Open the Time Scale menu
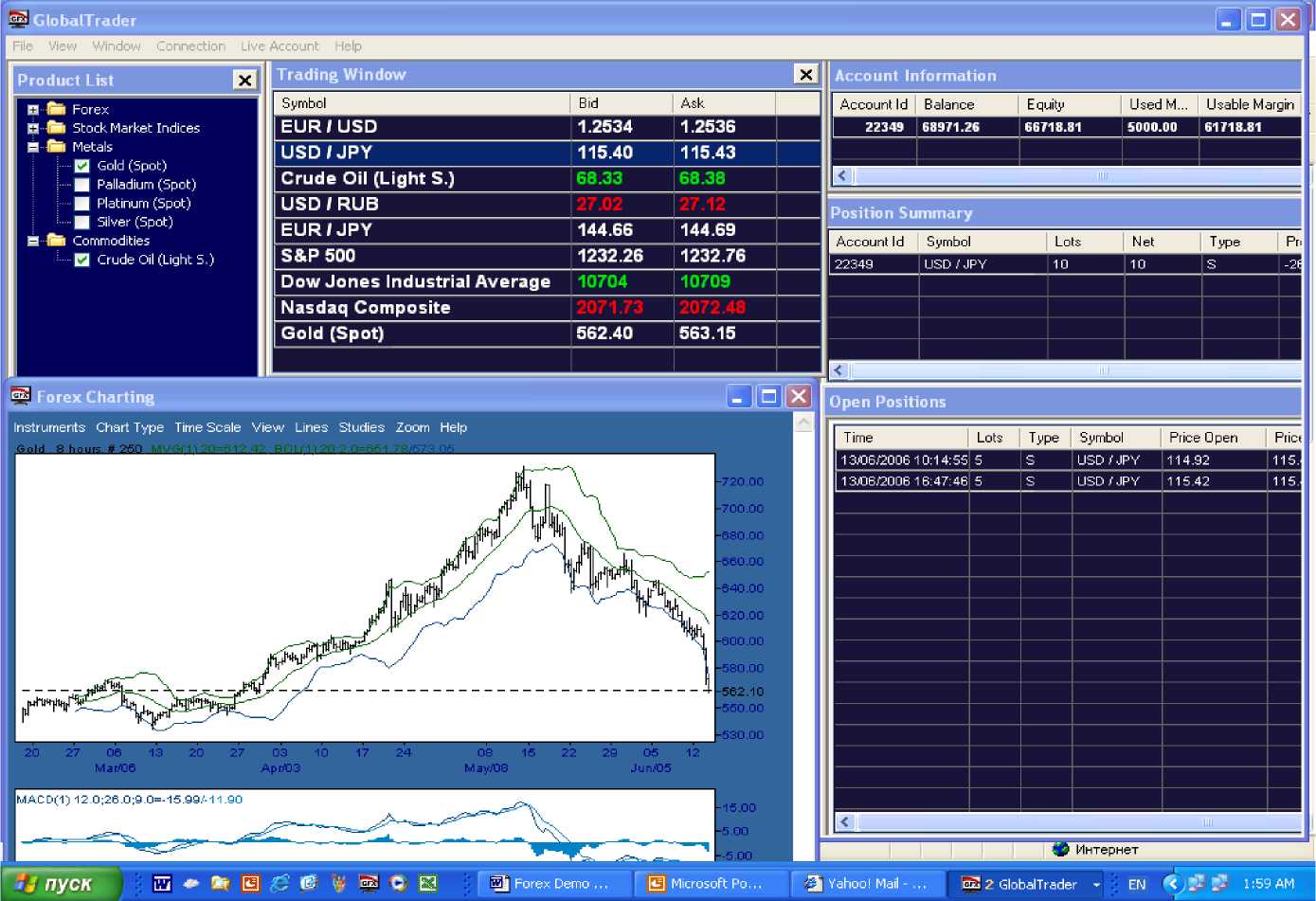1316x901 pixels. (207, 427)
